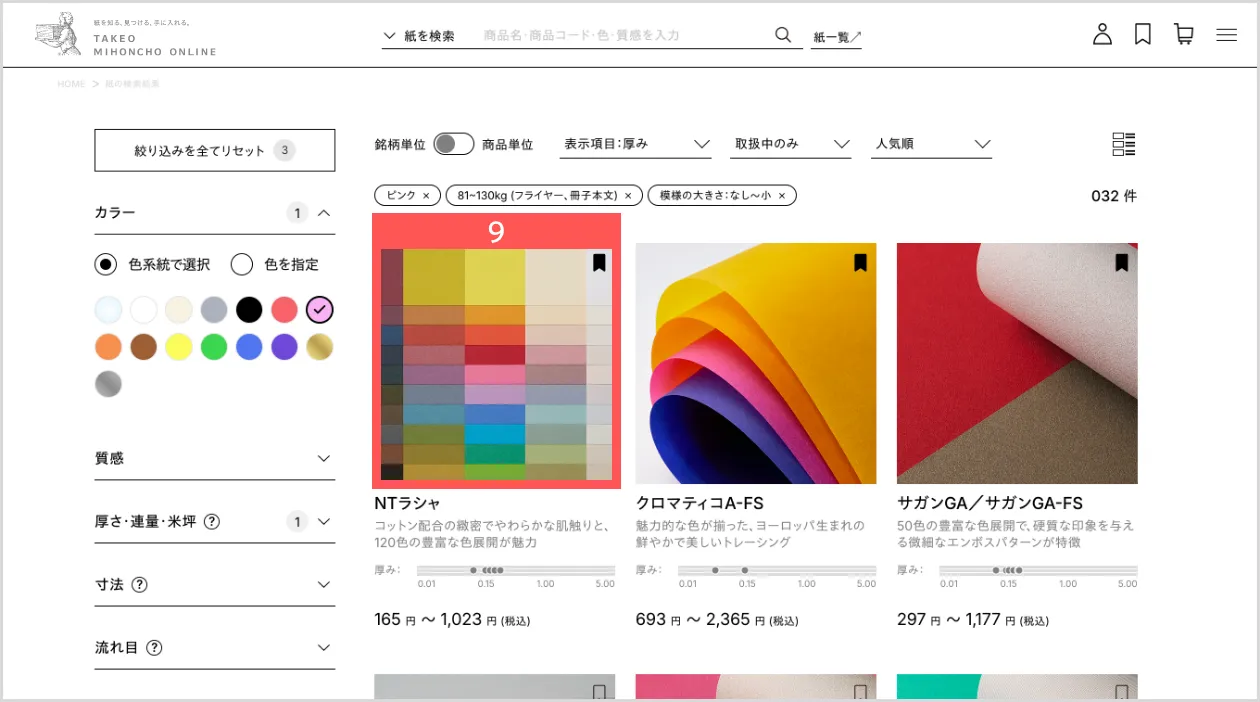Open the user account icon
1260x702 pixels.
(1102, 35)
